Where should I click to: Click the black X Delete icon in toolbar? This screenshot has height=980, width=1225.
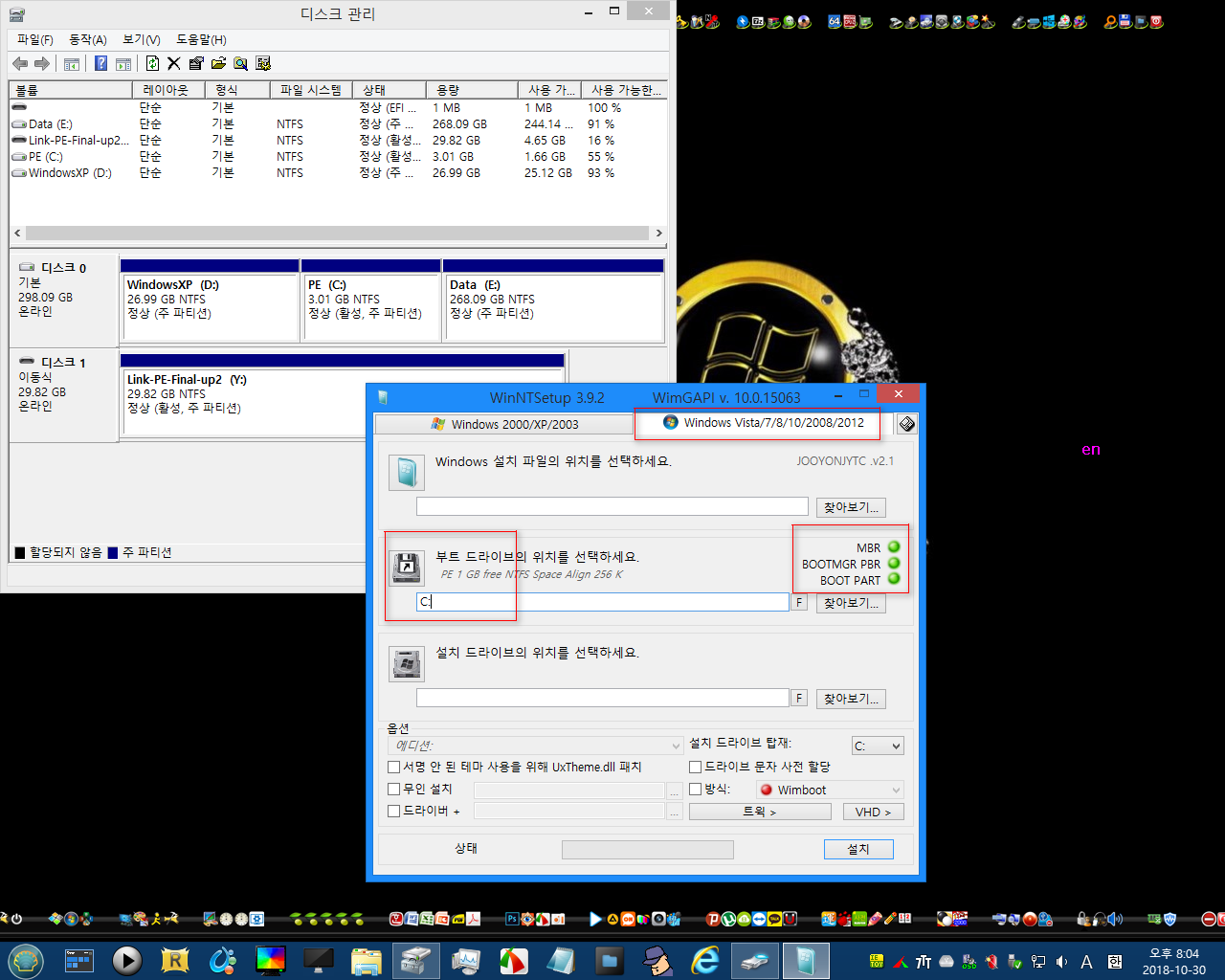173,63
